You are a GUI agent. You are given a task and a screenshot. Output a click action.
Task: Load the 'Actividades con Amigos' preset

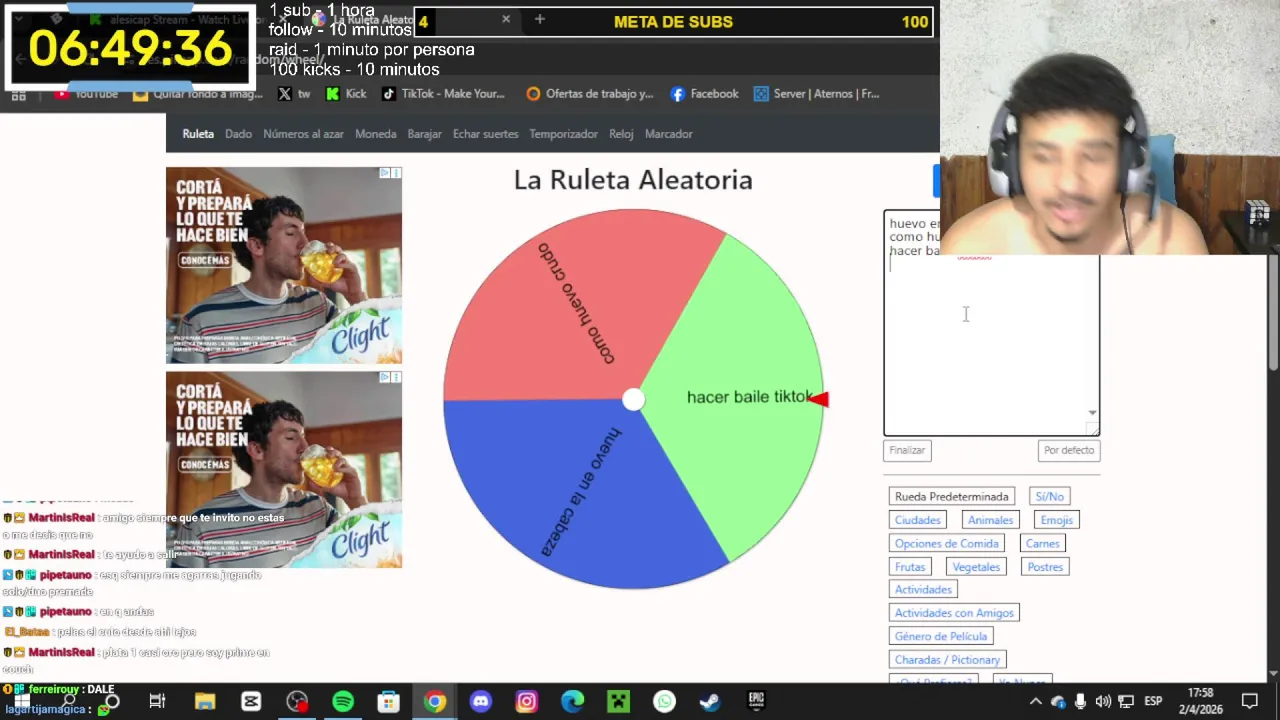[954, 613]
